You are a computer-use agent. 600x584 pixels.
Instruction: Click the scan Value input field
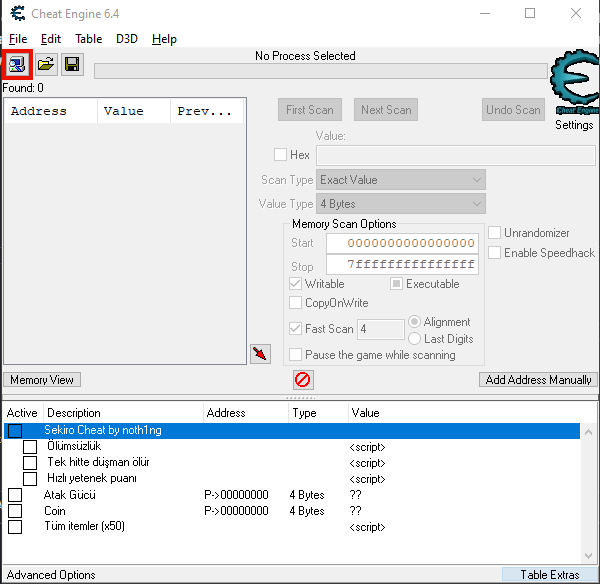455,155
